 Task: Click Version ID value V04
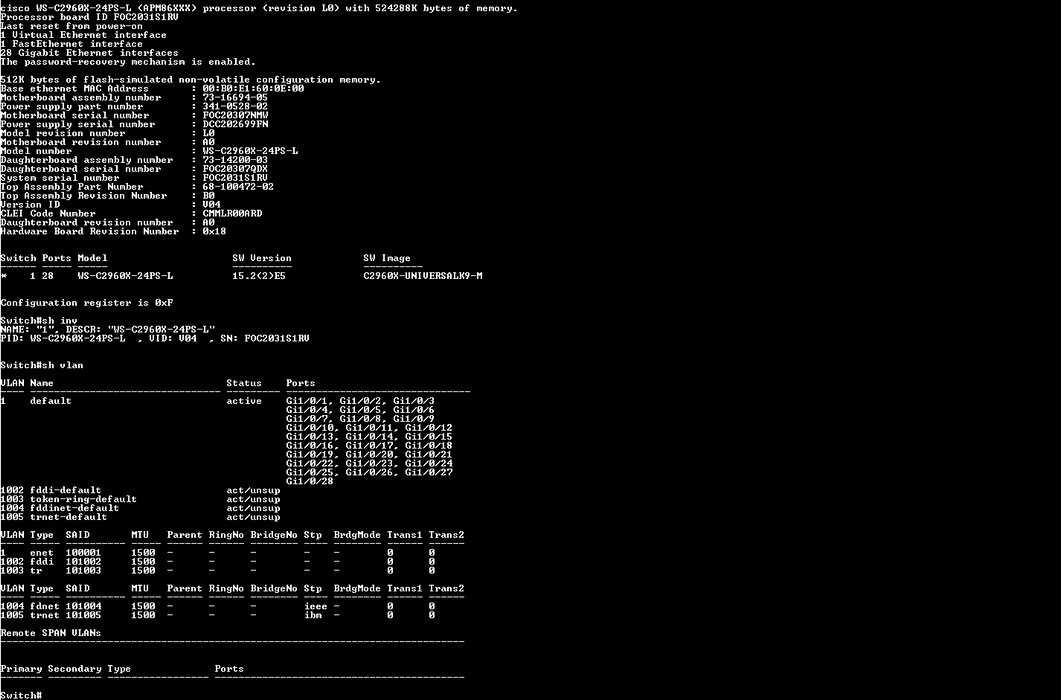click(x=211, y=204)
